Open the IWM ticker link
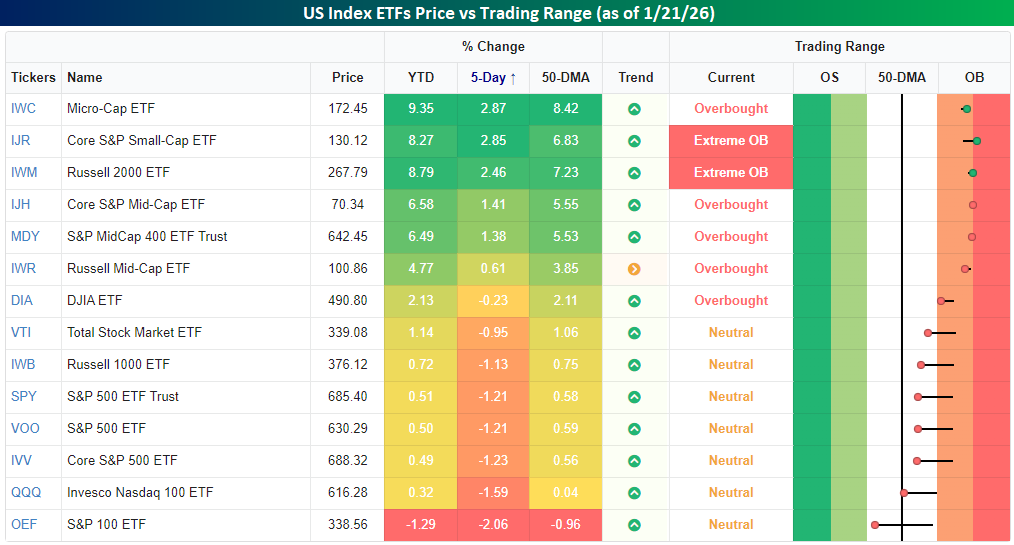This screenshot has height=545, width=1014. (24, 173)
